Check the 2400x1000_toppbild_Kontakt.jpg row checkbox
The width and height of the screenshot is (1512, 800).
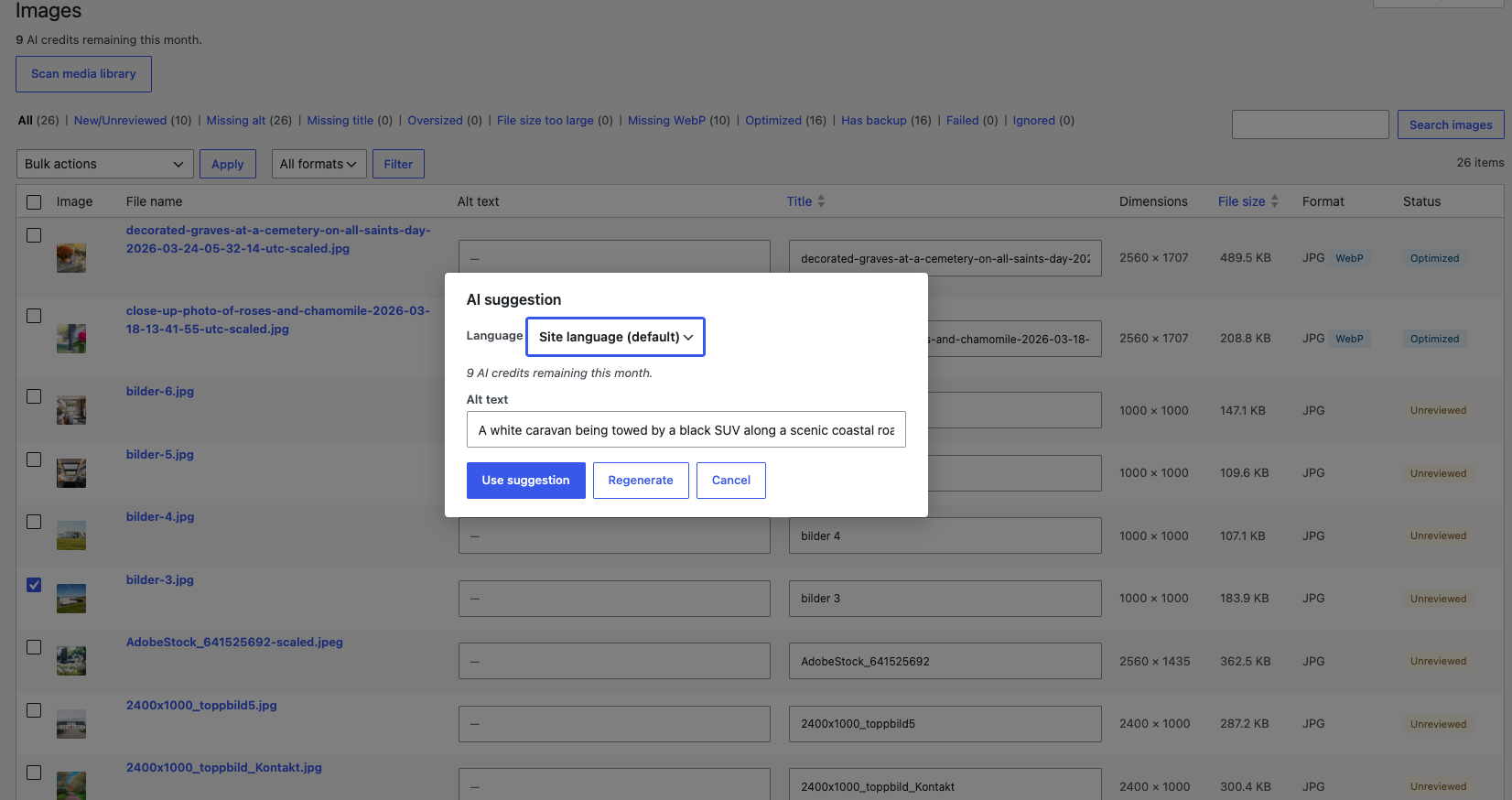[34, 773]
